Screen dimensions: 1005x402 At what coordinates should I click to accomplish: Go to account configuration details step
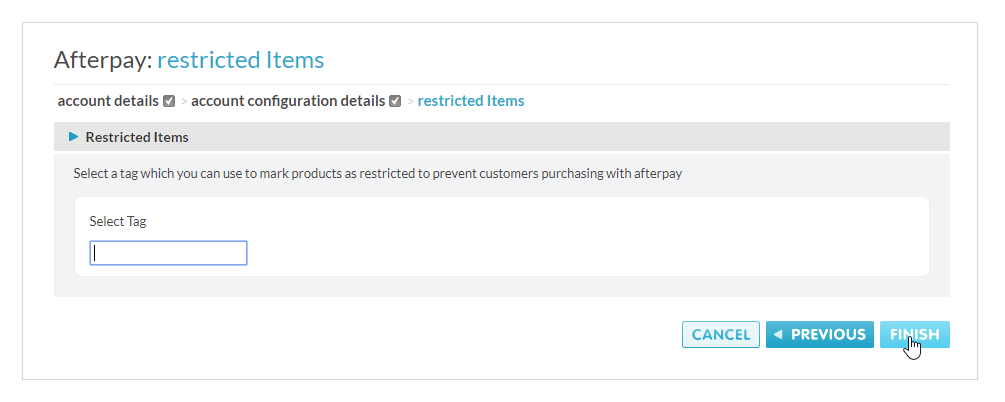coord(288,101)
